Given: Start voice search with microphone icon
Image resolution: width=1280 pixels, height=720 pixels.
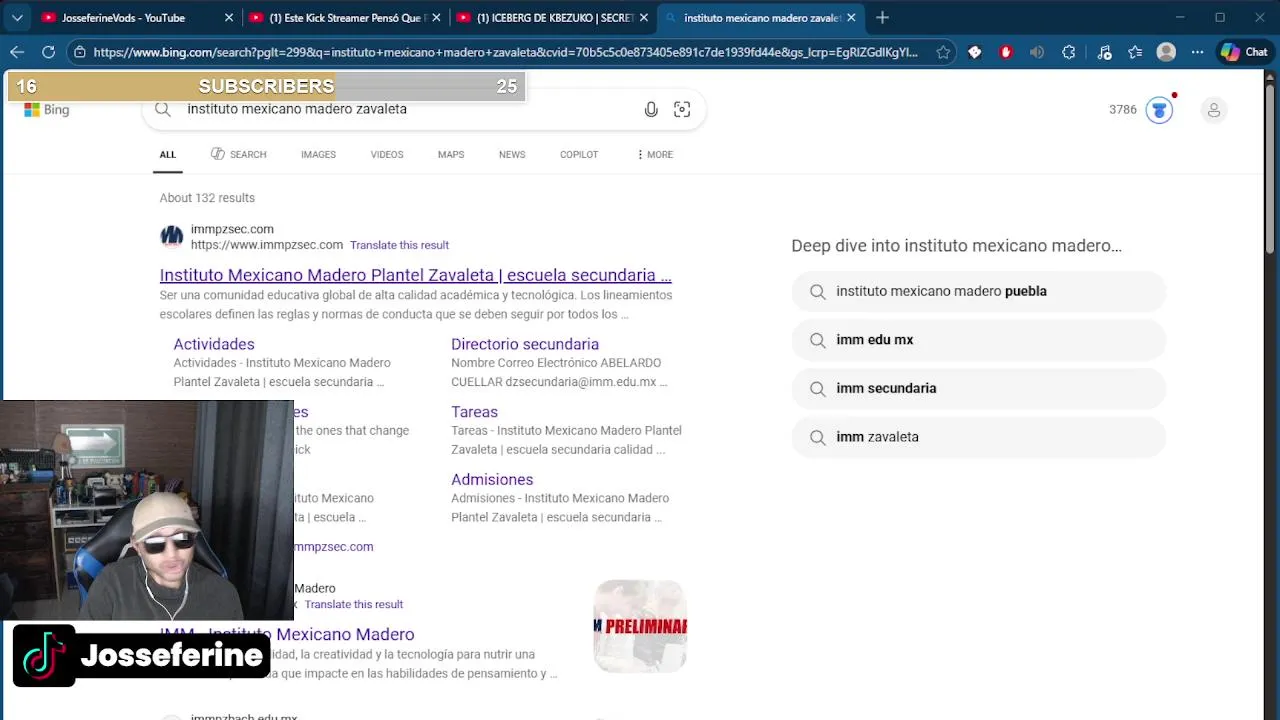Looking at the screenshot, I should tap(651, 109).
